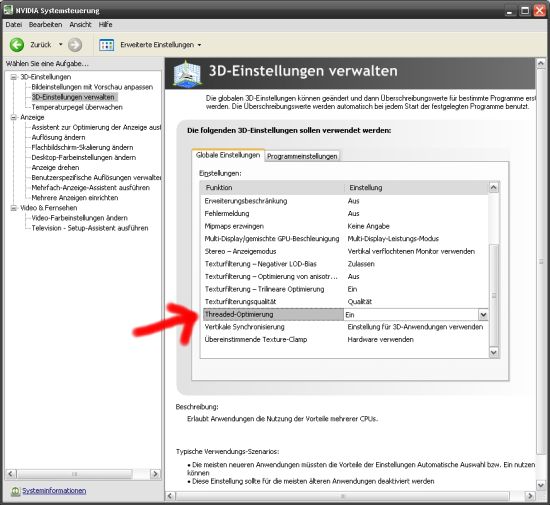Viewport: 550px width, 505px height.
Task: Select Texturfilterung – Negativer LOD-Bias row
Action: 345,264
